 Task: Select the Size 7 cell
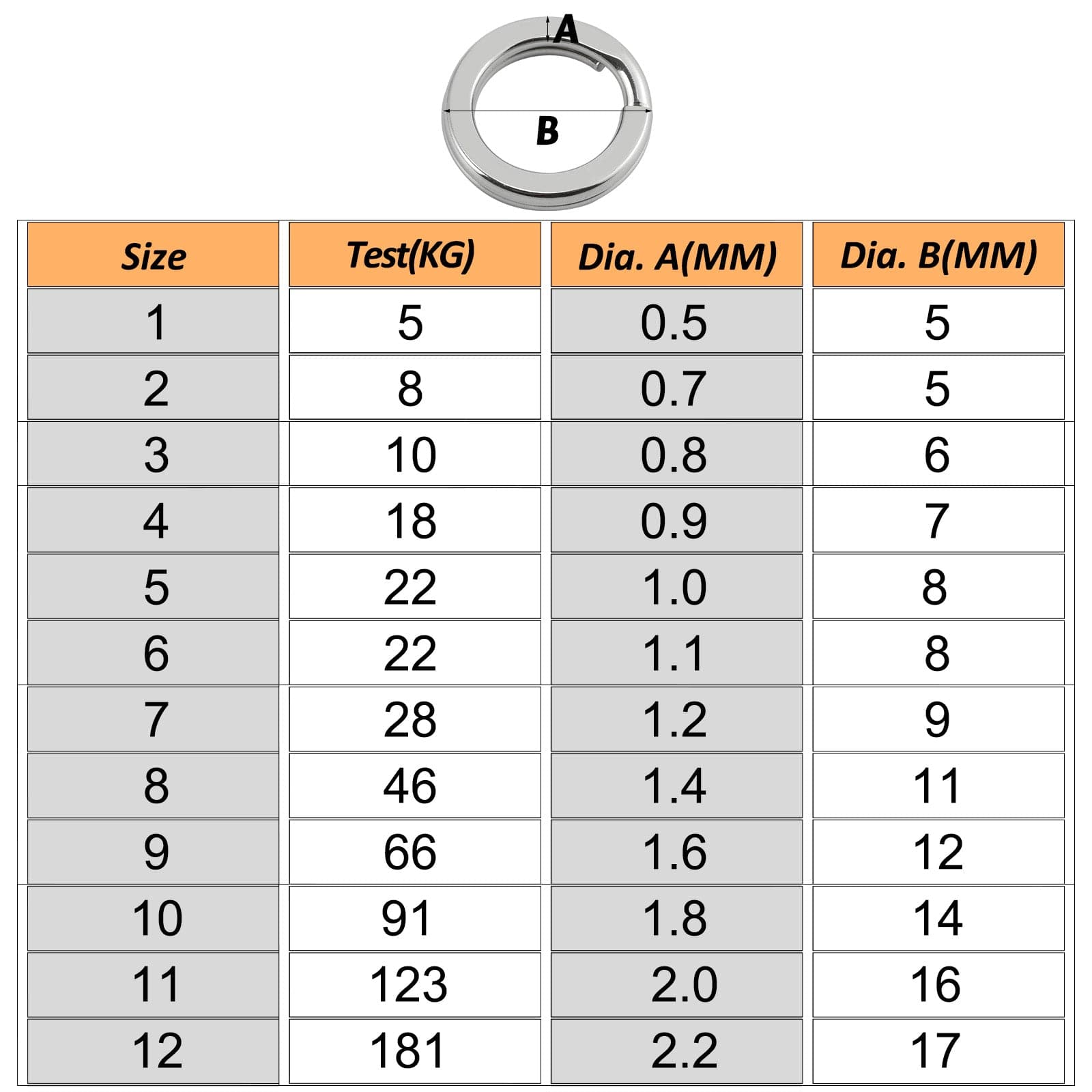pos(153,719)
